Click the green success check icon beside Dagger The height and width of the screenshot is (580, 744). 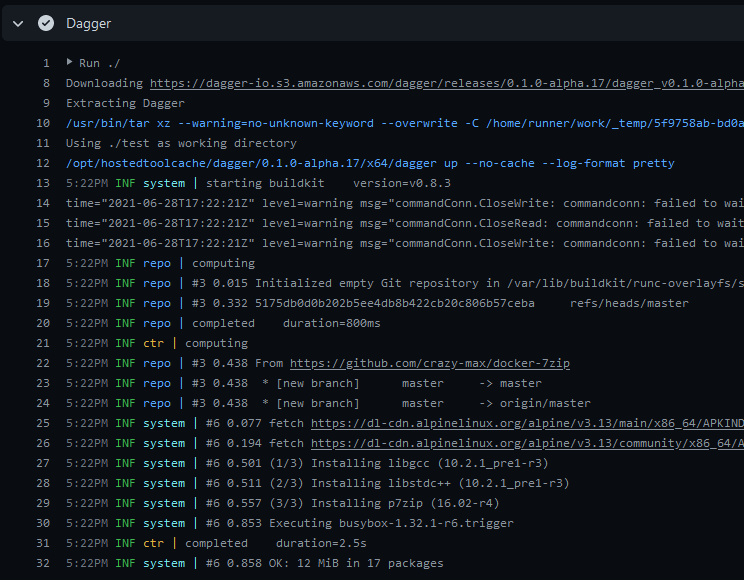click(45, 23)
